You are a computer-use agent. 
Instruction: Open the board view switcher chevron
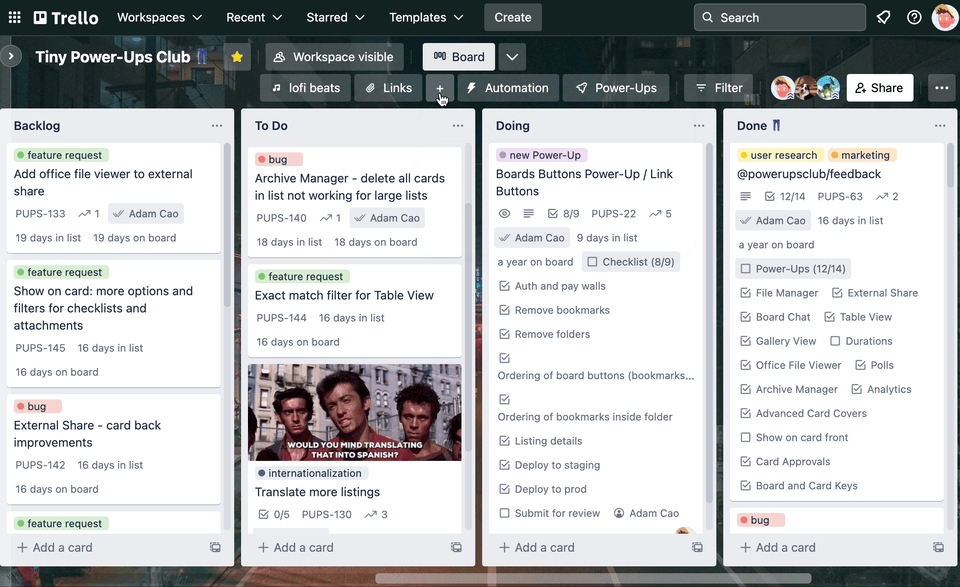pyautogui.click(x=512, y=57)
